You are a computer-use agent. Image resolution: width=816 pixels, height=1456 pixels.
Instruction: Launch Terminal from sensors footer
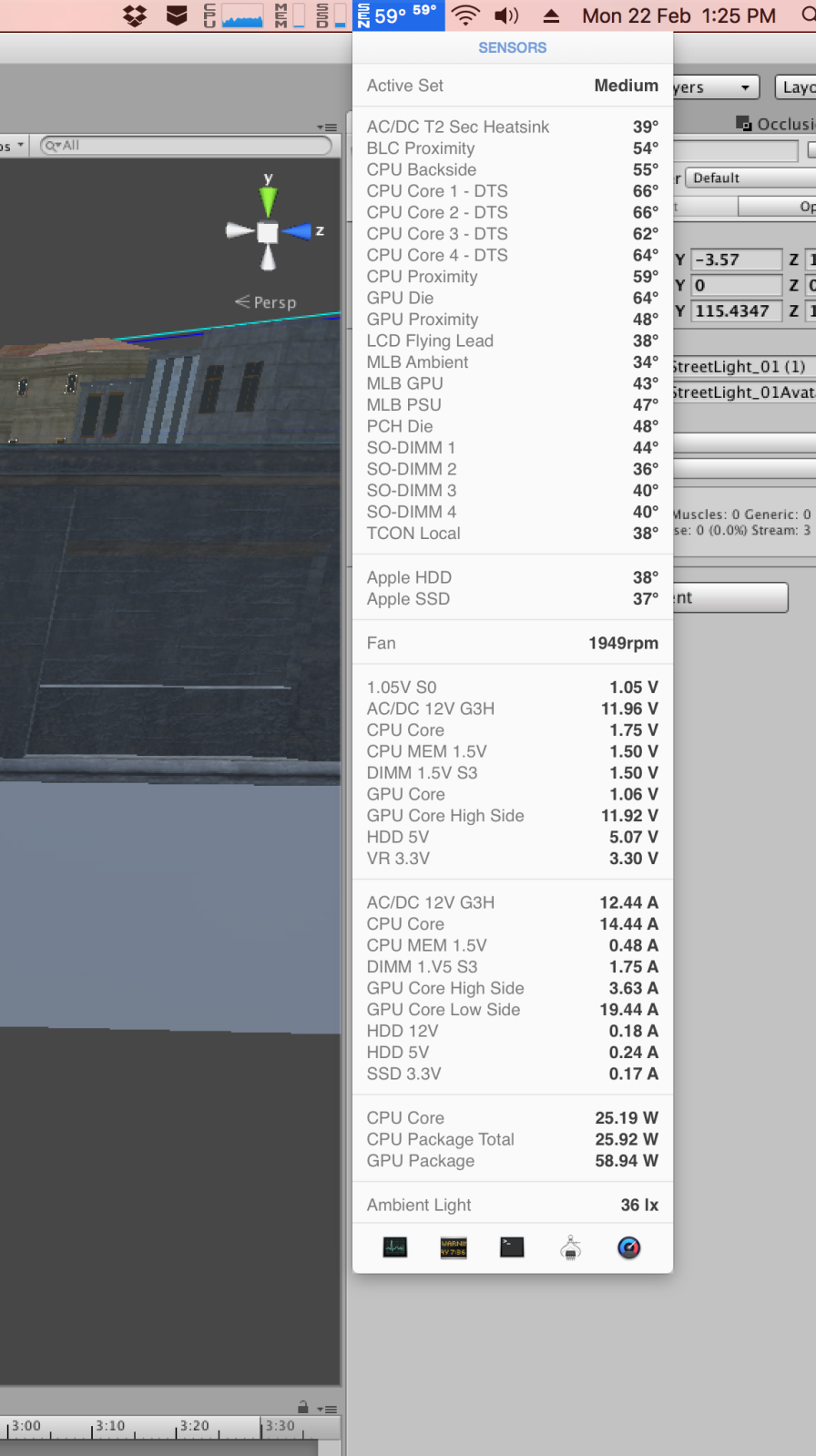(x=512, y=1247)
